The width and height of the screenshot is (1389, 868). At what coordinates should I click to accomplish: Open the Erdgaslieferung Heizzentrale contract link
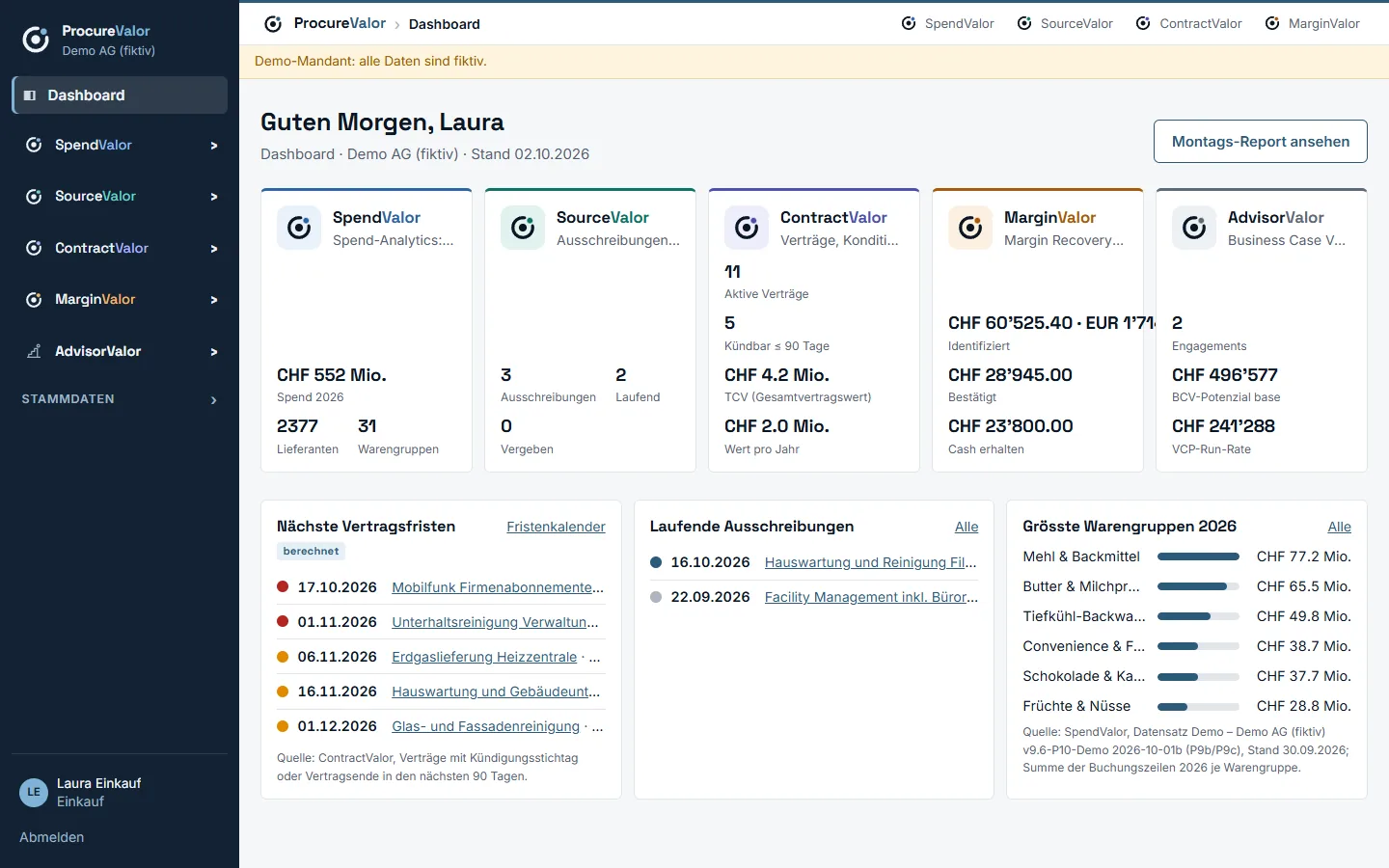click(x=484, y=657)
